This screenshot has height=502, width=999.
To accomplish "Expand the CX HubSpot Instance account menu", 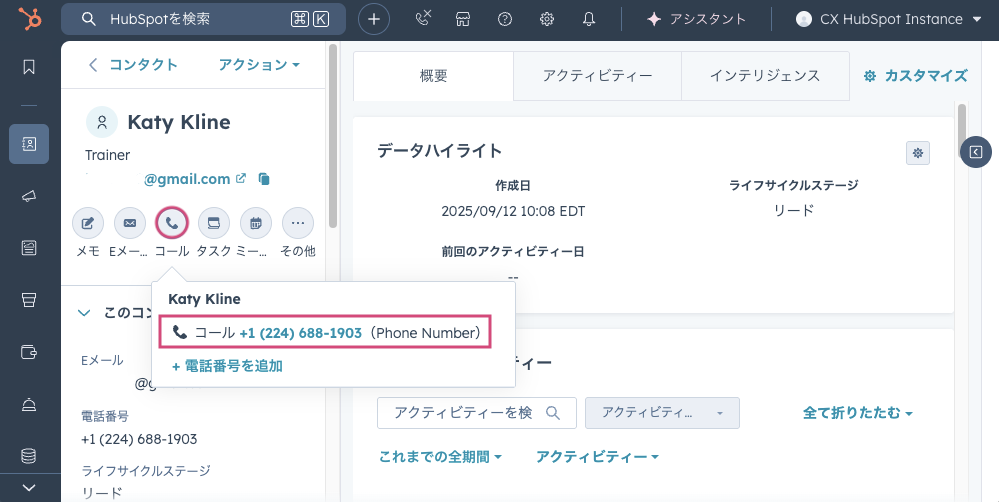I will (x=888, y=19).
